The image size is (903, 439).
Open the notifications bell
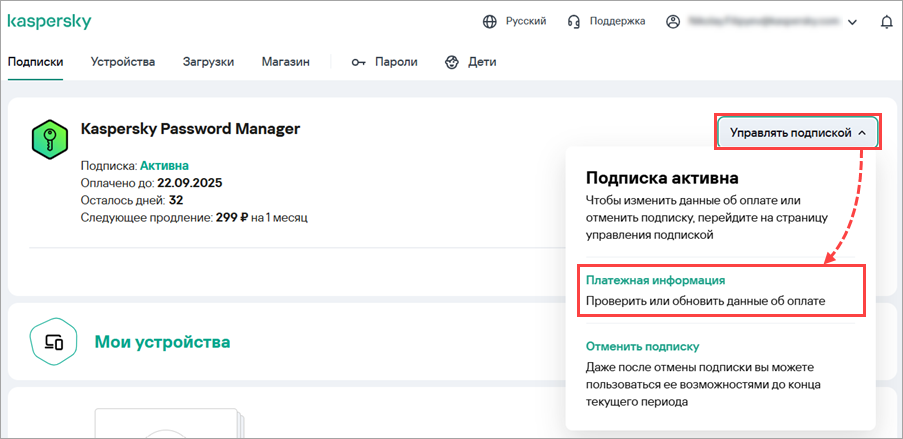pos(887,22)
